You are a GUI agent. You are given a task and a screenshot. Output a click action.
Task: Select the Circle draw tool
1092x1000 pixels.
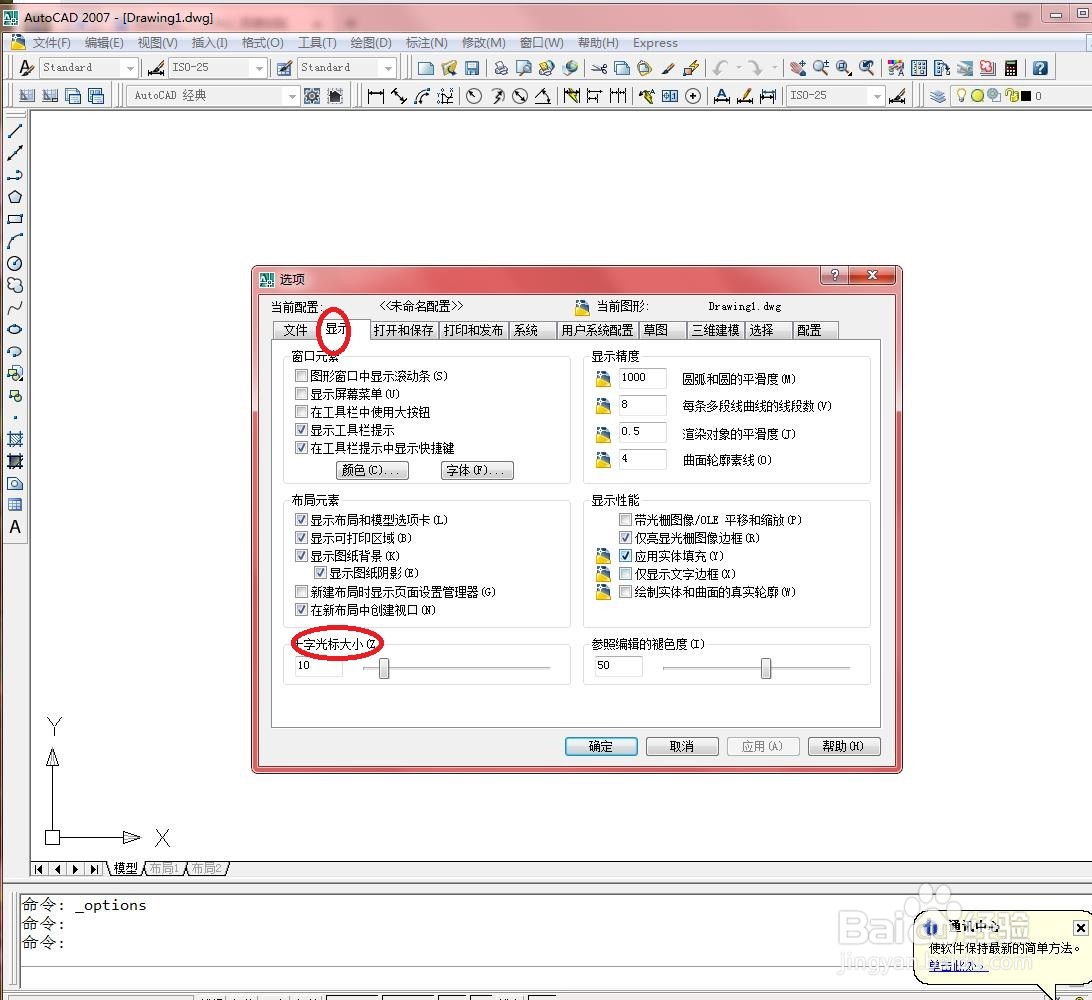(x=15, y=263)
